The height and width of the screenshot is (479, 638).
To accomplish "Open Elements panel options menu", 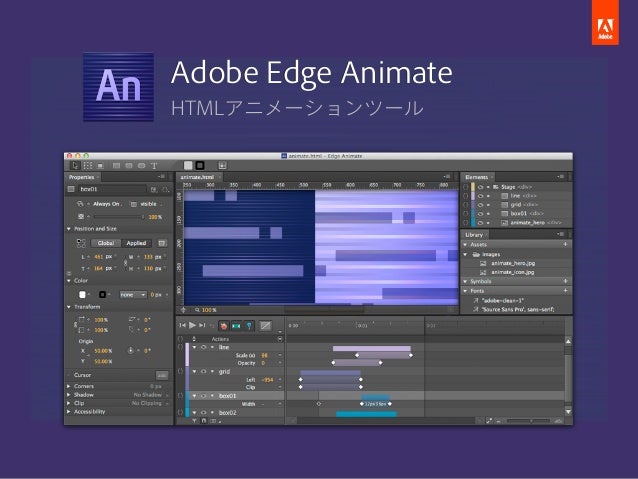I will [561, 177].
